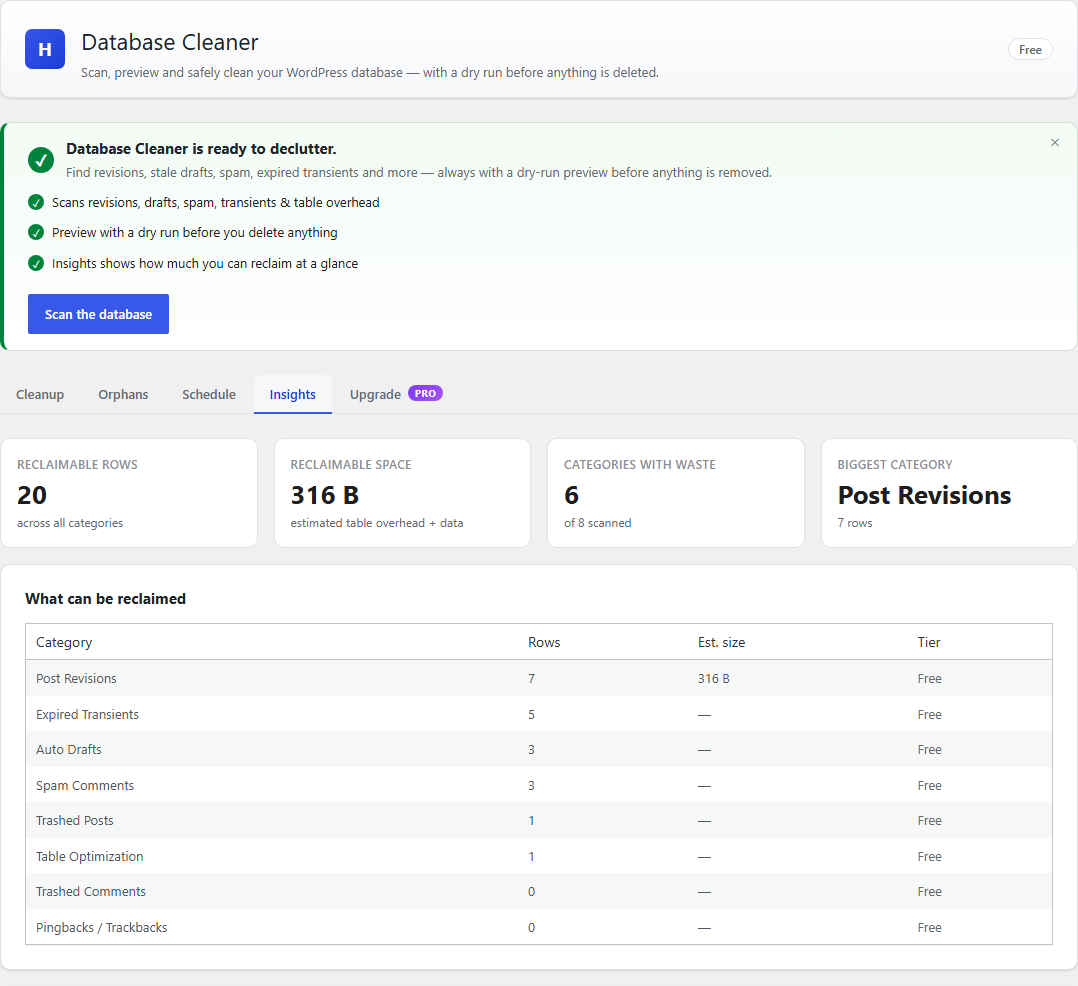Click the 316 B size in the table
Screen dimensions: 1078x986
click(x=714, y=679)
